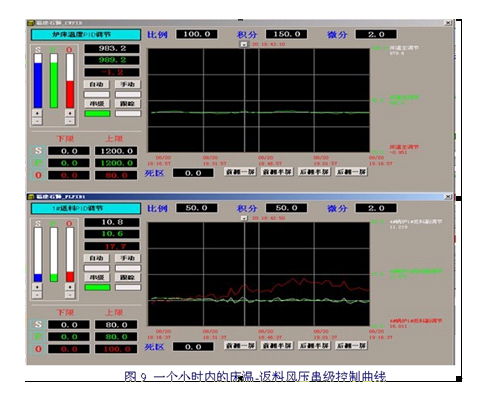Open dropdown above the bed temperature trend chart
Viewport: 494px width, 405px height.
click(244, 44)
